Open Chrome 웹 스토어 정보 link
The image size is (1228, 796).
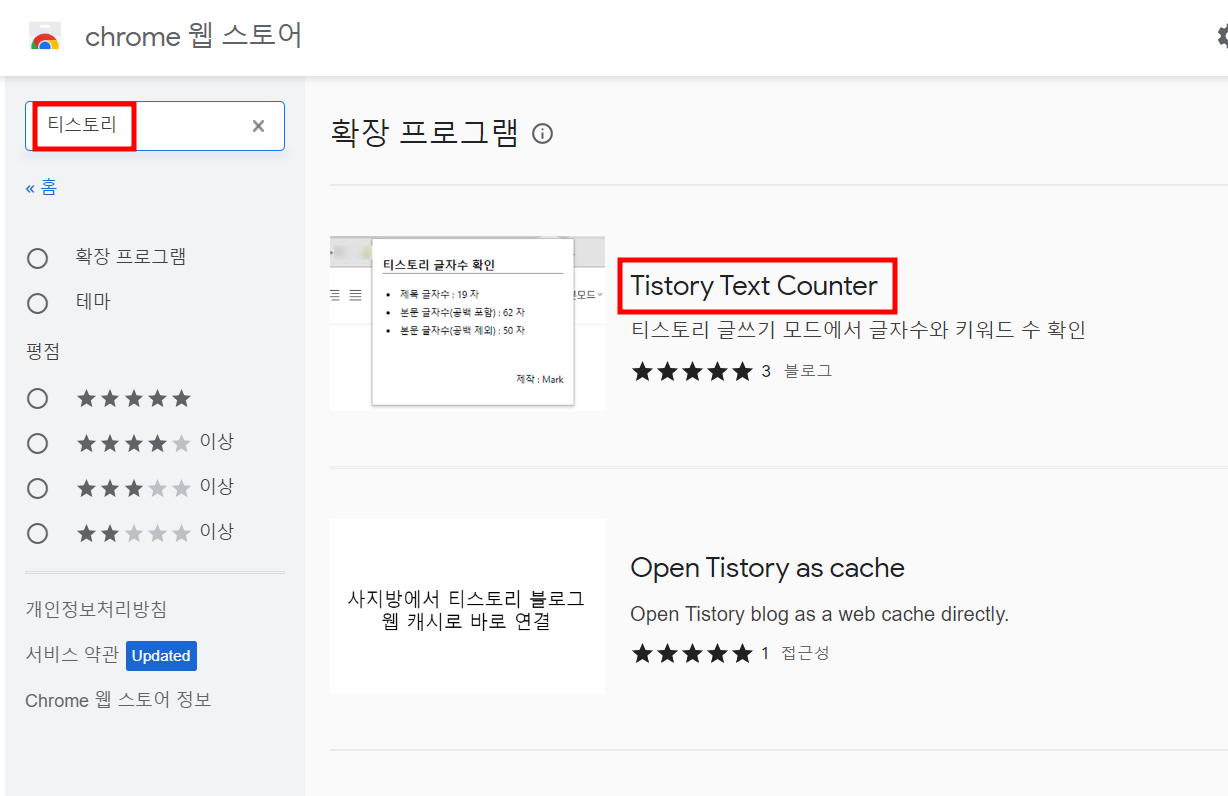click(118, 700)
